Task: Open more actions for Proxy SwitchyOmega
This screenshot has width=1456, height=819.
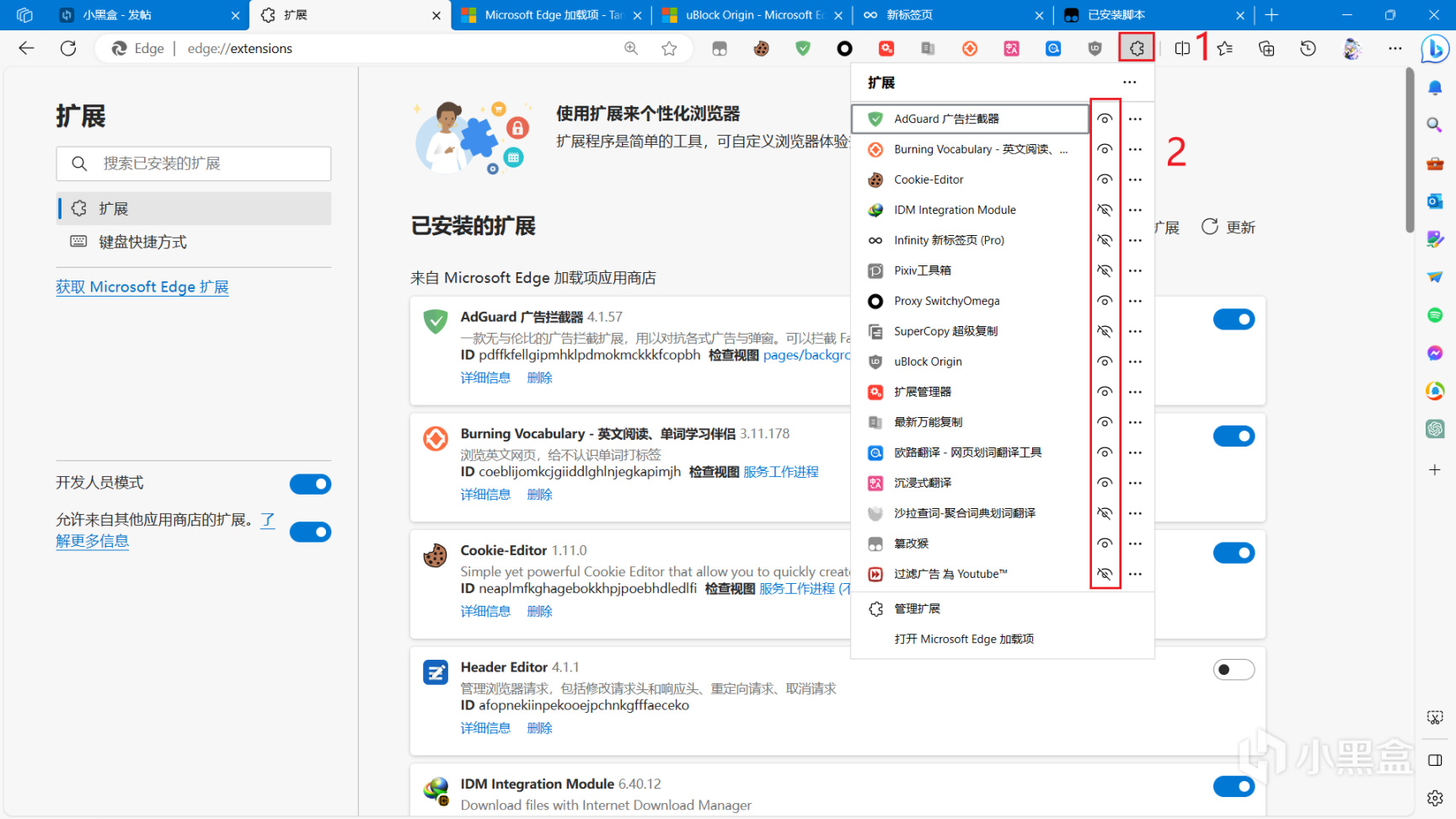Action: 1136,301
